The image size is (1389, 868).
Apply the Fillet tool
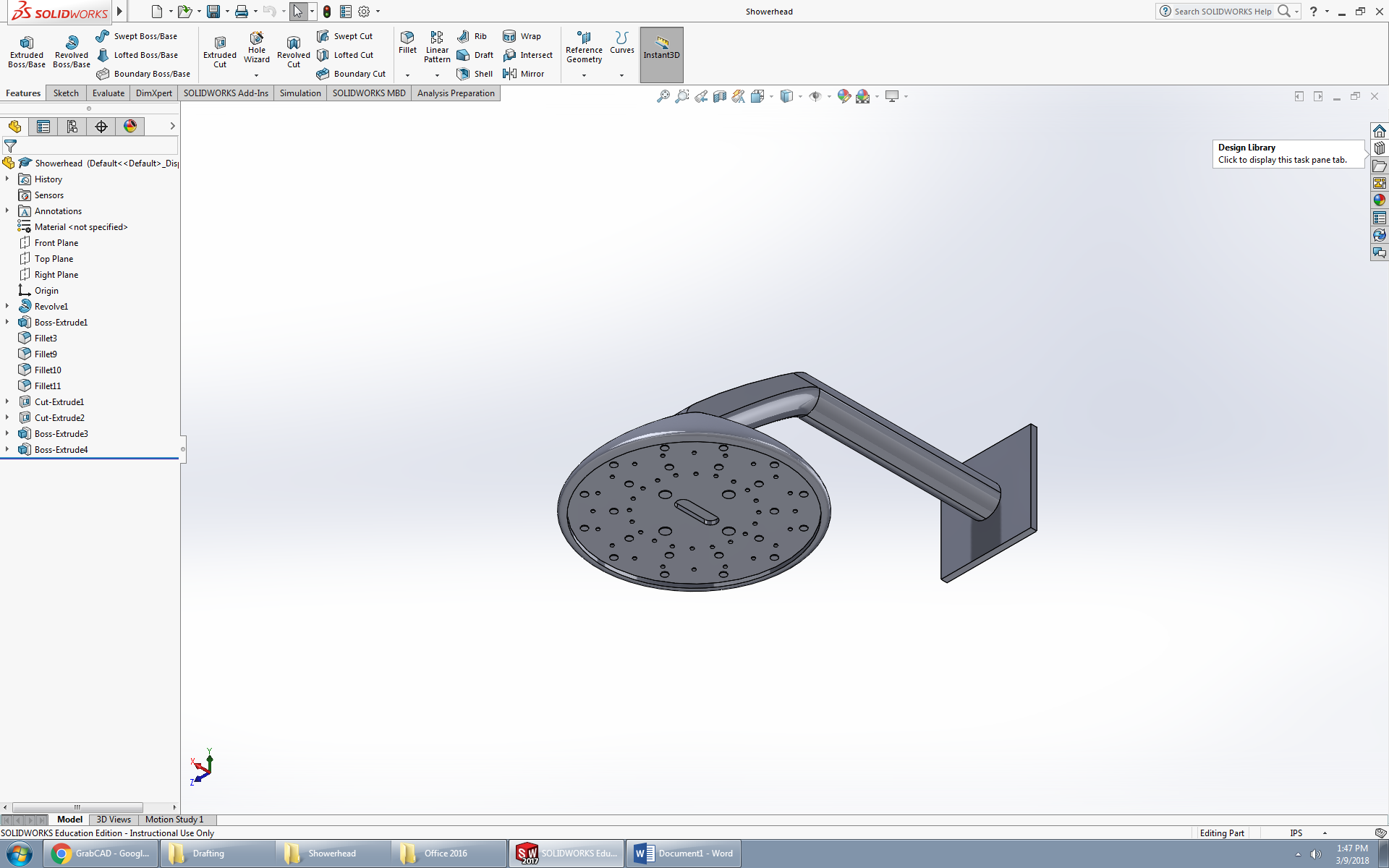(407, 43)
